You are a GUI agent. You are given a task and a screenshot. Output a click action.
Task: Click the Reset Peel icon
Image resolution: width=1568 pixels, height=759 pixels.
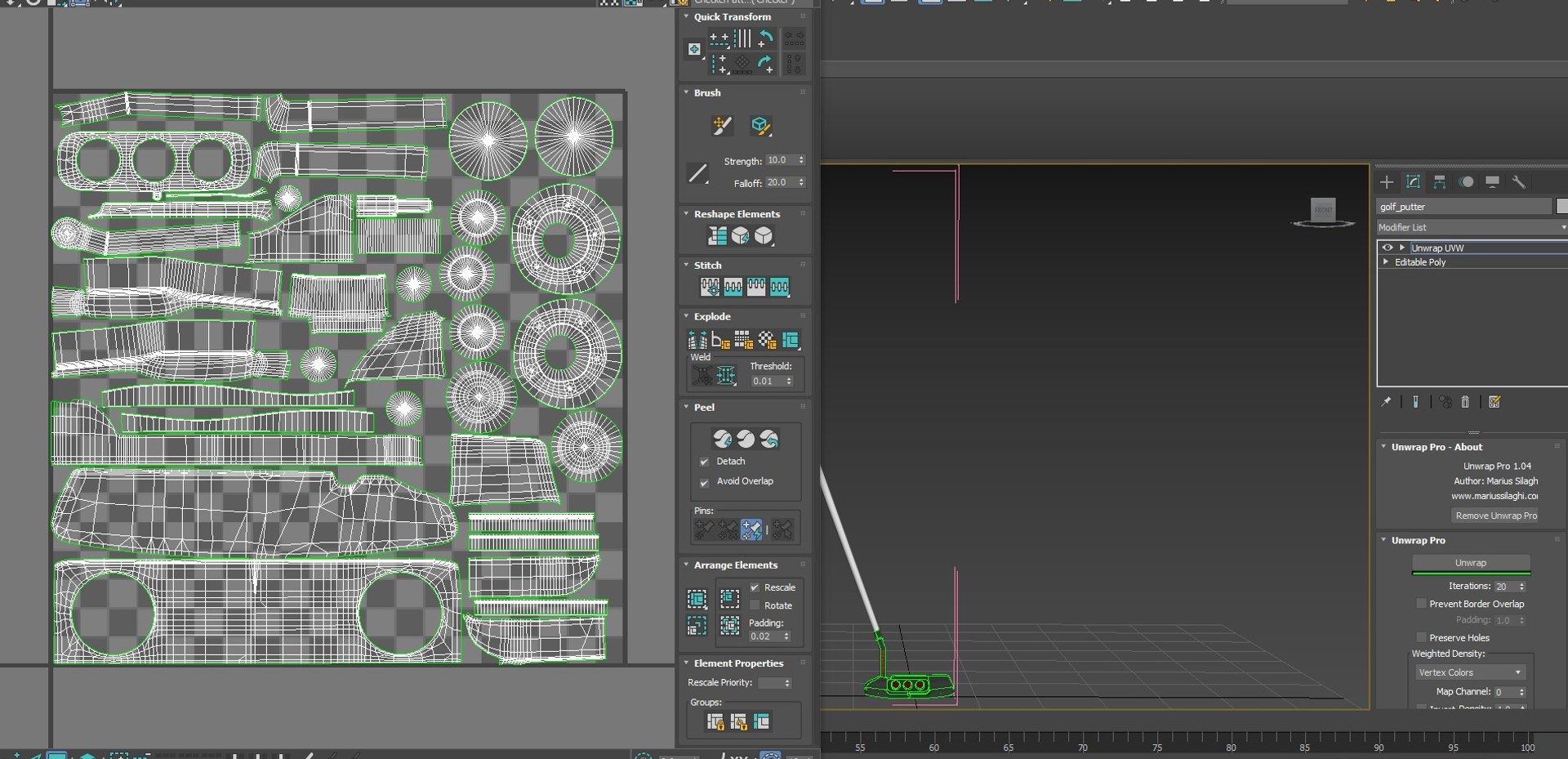[x=769, y=439]
